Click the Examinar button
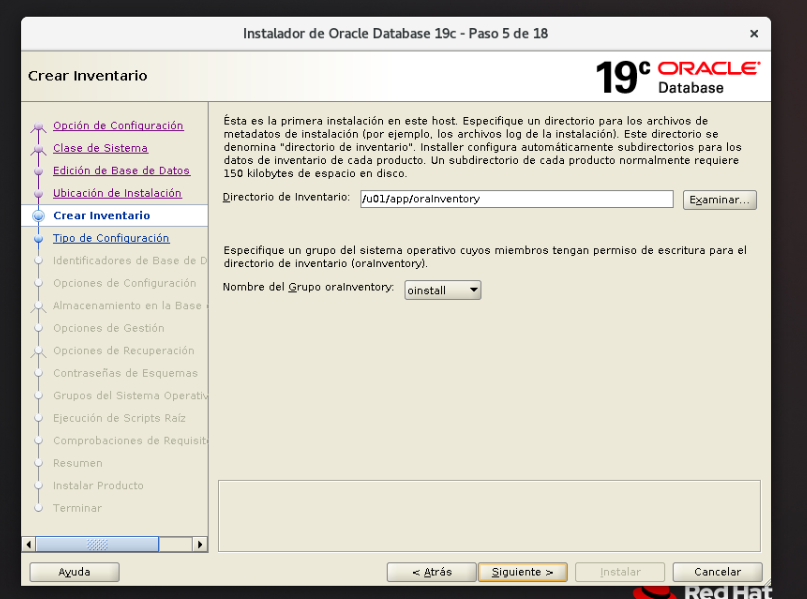Viewport: 807px width, 599px height. point(719,199)
